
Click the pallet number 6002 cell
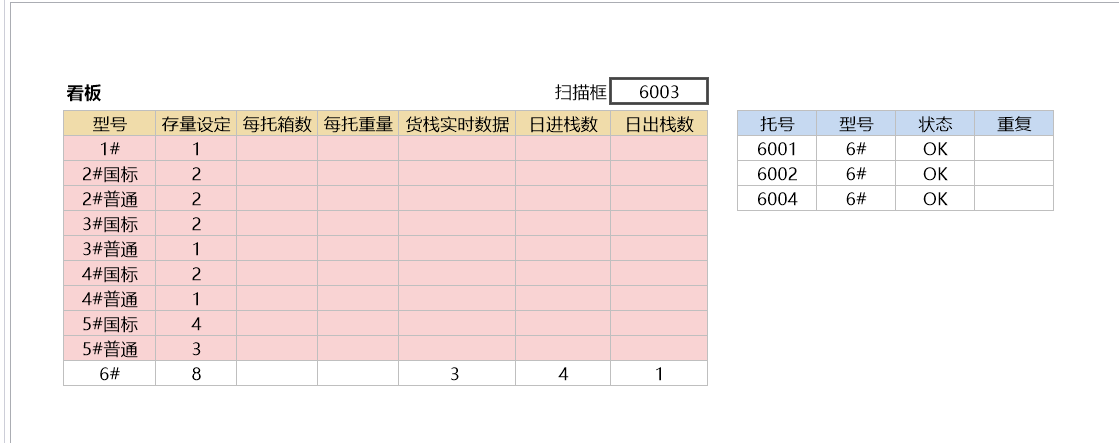click(x=777, y=174)
